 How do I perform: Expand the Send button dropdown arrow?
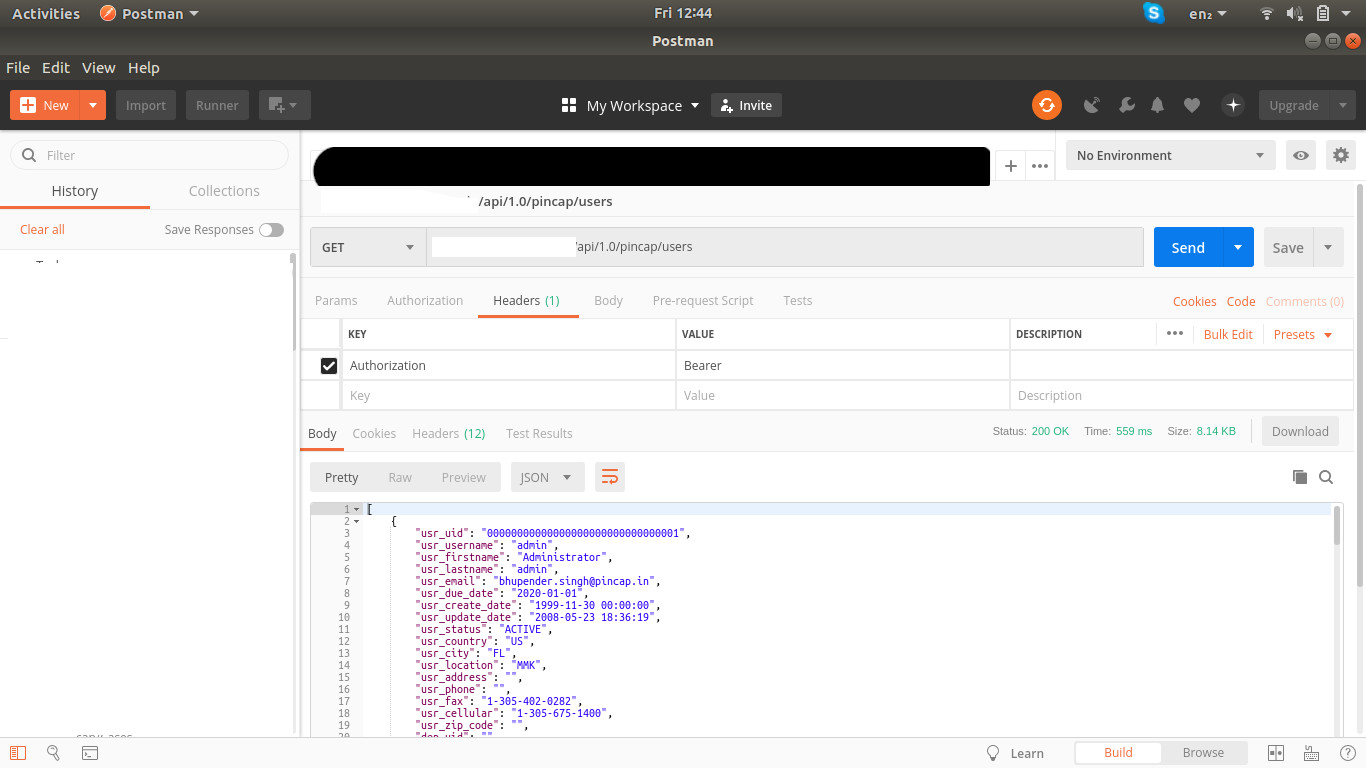coord(1238,247)
